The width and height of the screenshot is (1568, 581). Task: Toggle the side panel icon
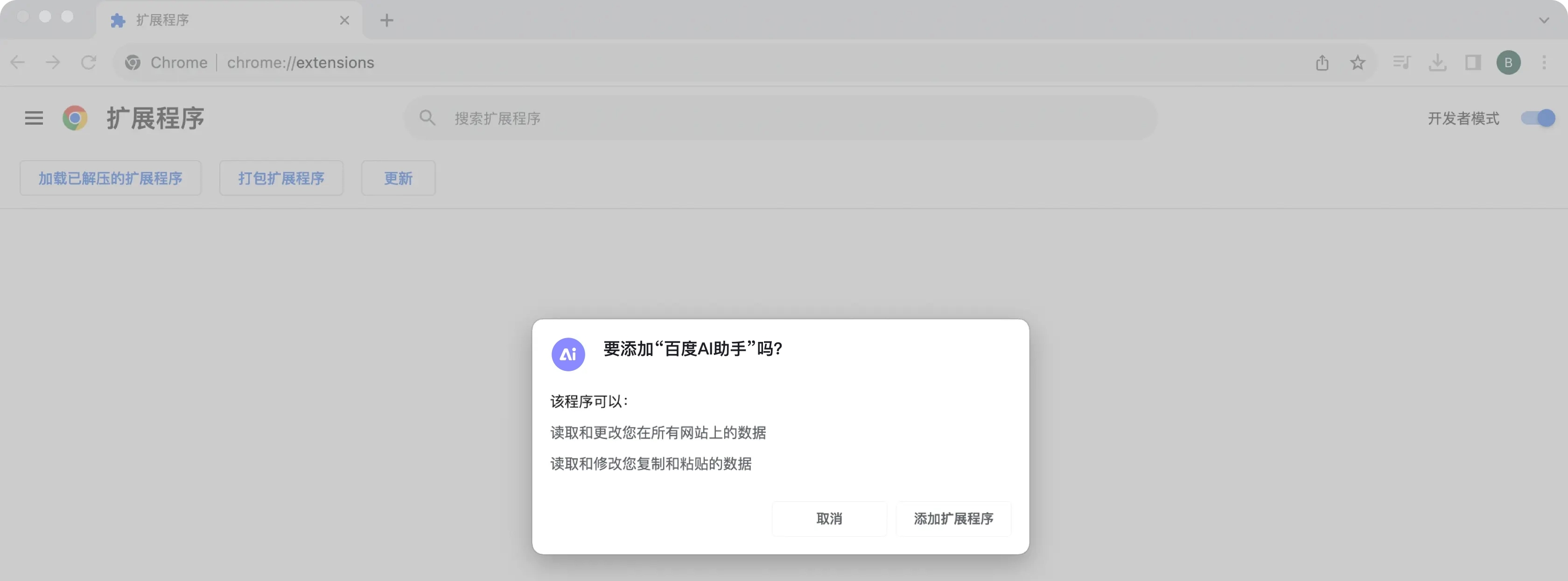[x=1473, y=62]
